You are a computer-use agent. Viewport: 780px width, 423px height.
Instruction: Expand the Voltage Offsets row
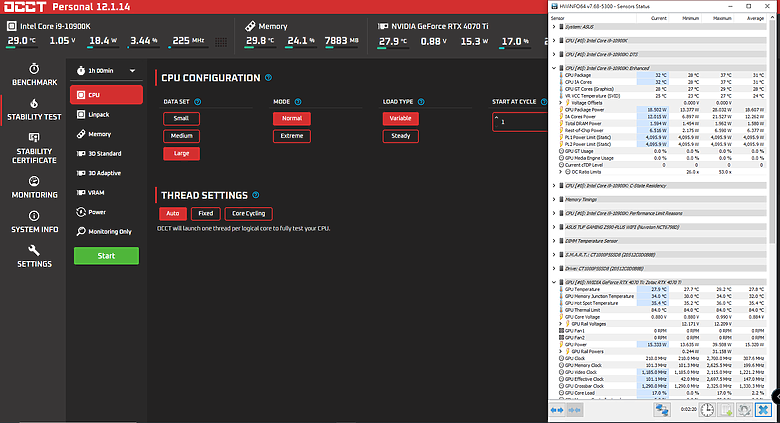[561, 103]
